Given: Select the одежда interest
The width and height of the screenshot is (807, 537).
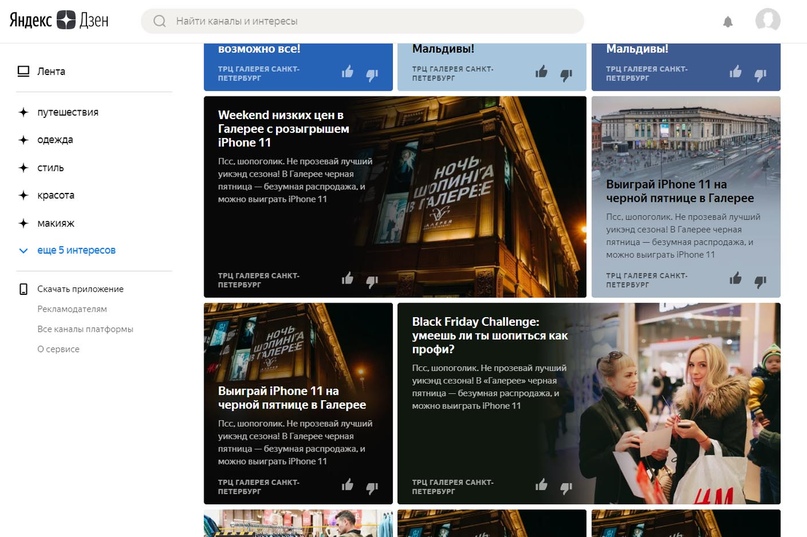Looking at the screenshot, I should 55,140.
